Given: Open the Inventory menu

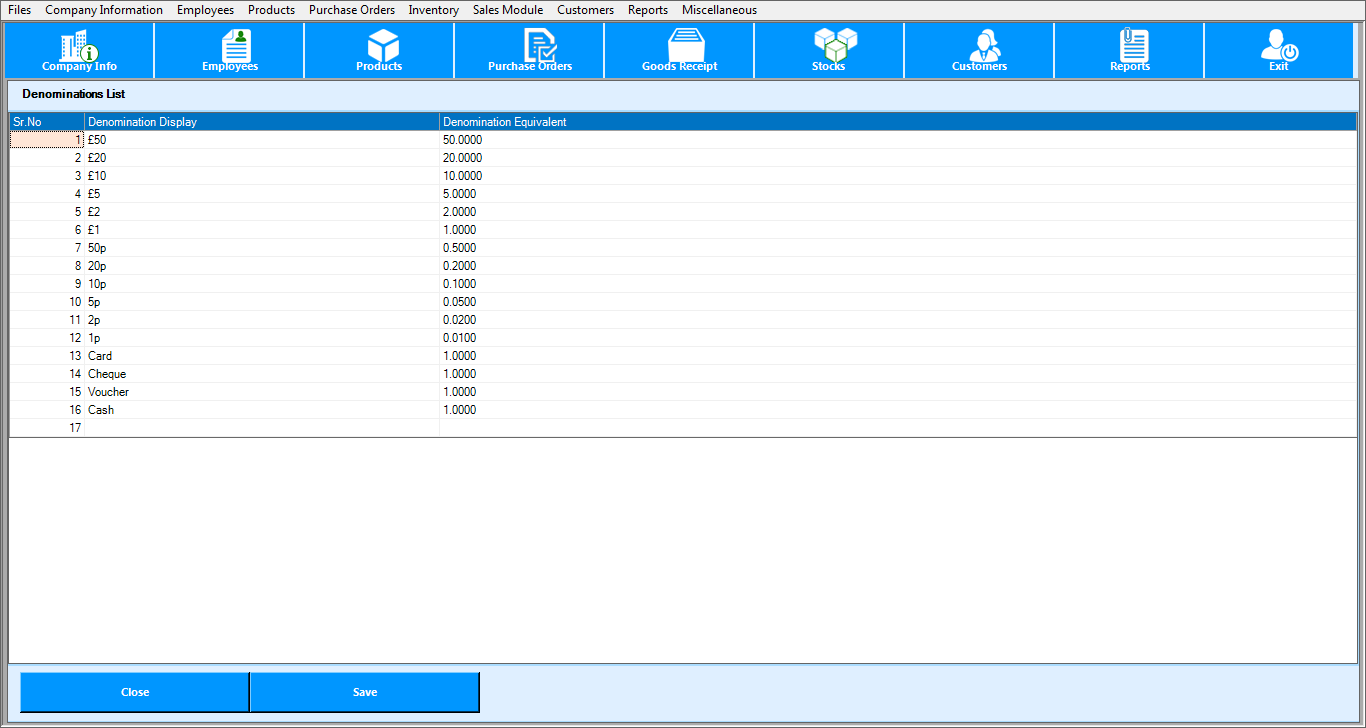Looking at the screenshot, I should coord(433,10).
